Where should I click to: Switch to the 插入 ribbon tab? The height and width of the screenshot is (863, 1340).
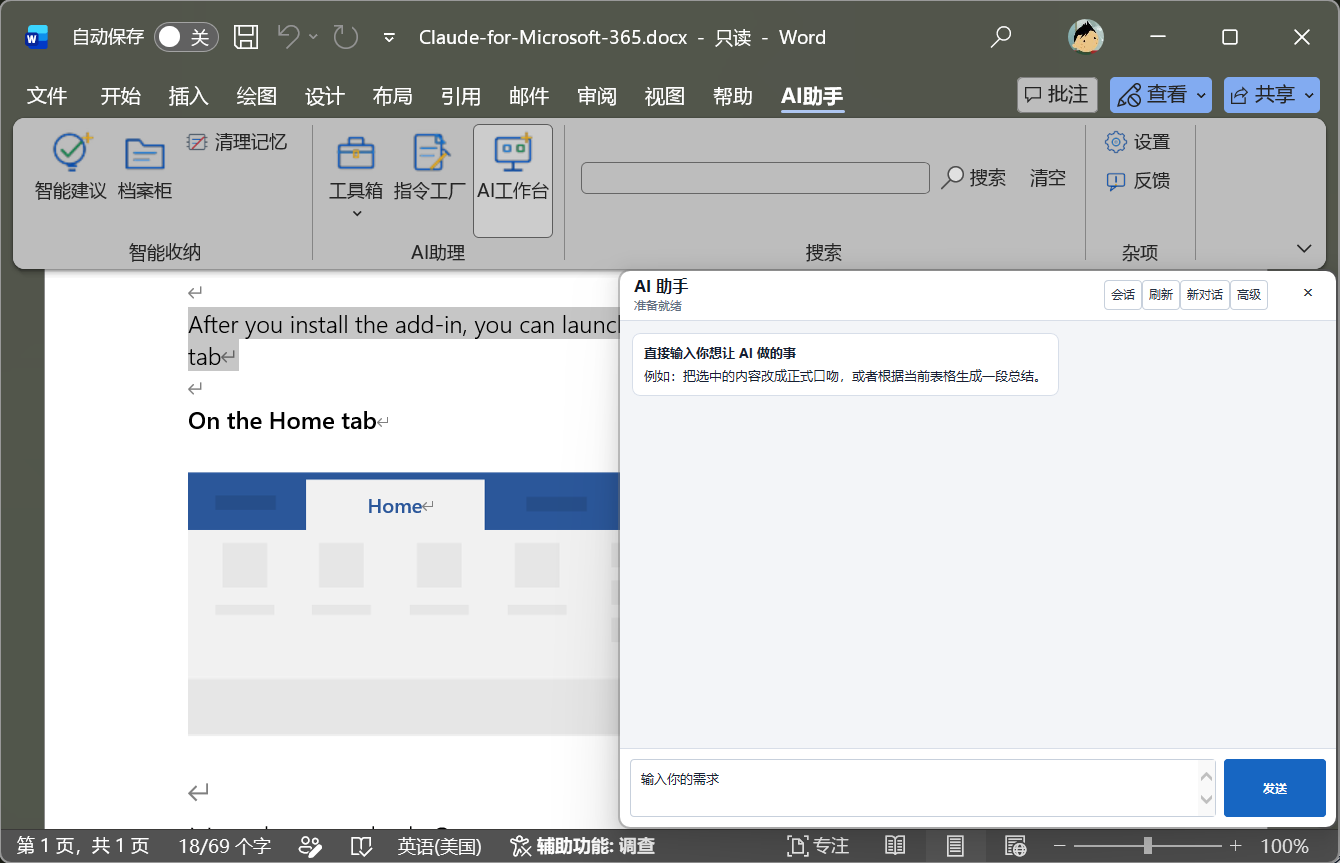point(189,96)
